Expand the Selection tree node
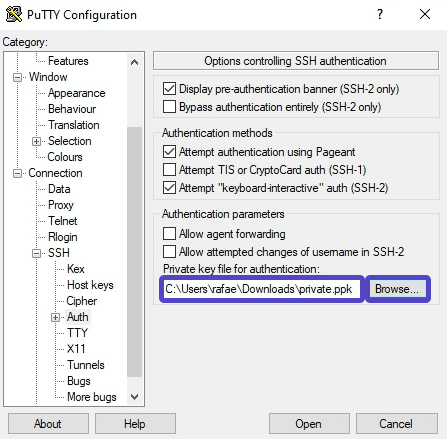Image resolution: width=447 pixels, height=439 pixels. pyautogui.click(x=36, y=141)
